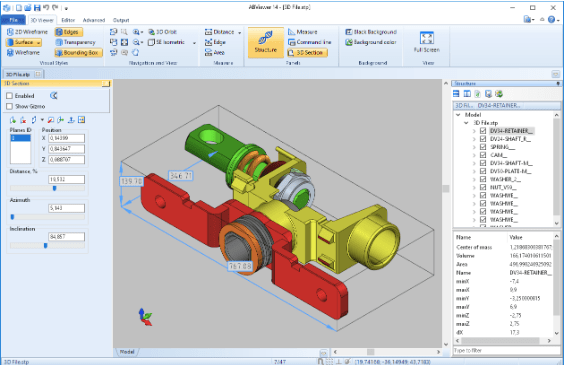The width and height of the screenshot is (564, 365).
Task: Open the Editor ribbon tab
Action: tap(68, 20)
